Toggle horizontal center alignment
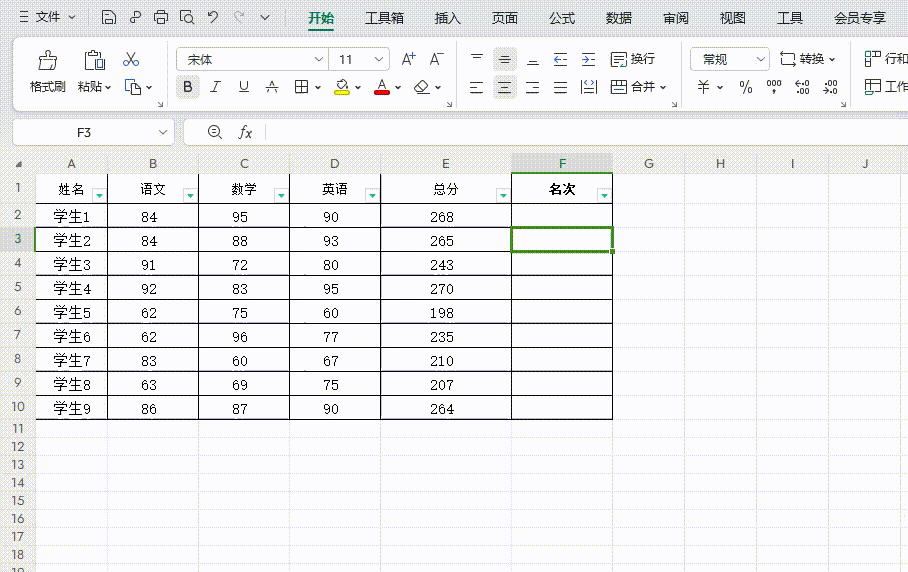This screenshot has width=908, height=572. click(505, 87)
